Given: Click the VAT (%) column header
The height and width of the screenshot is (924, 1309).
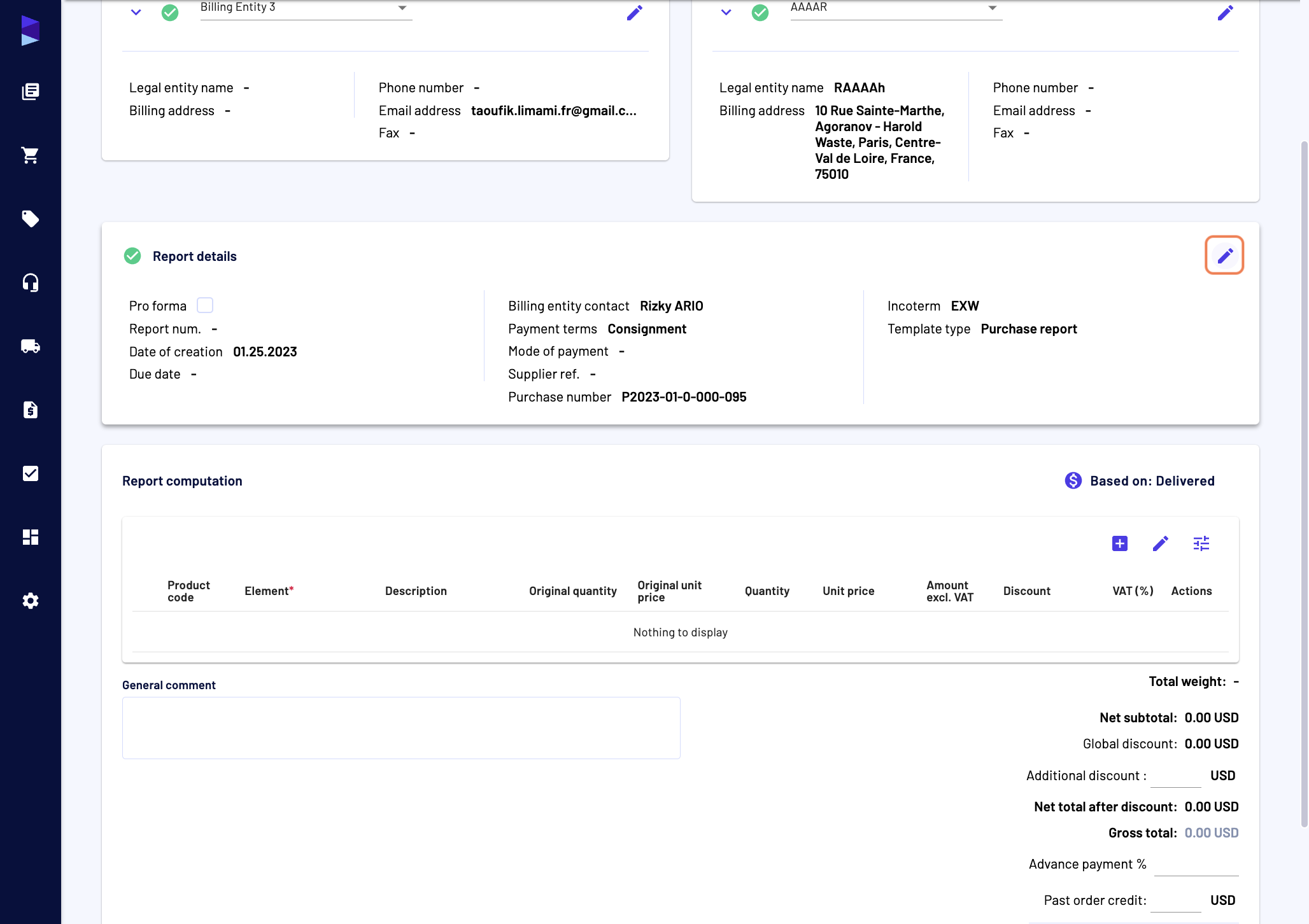Looking at the screenshot, I should (1133, 591).
